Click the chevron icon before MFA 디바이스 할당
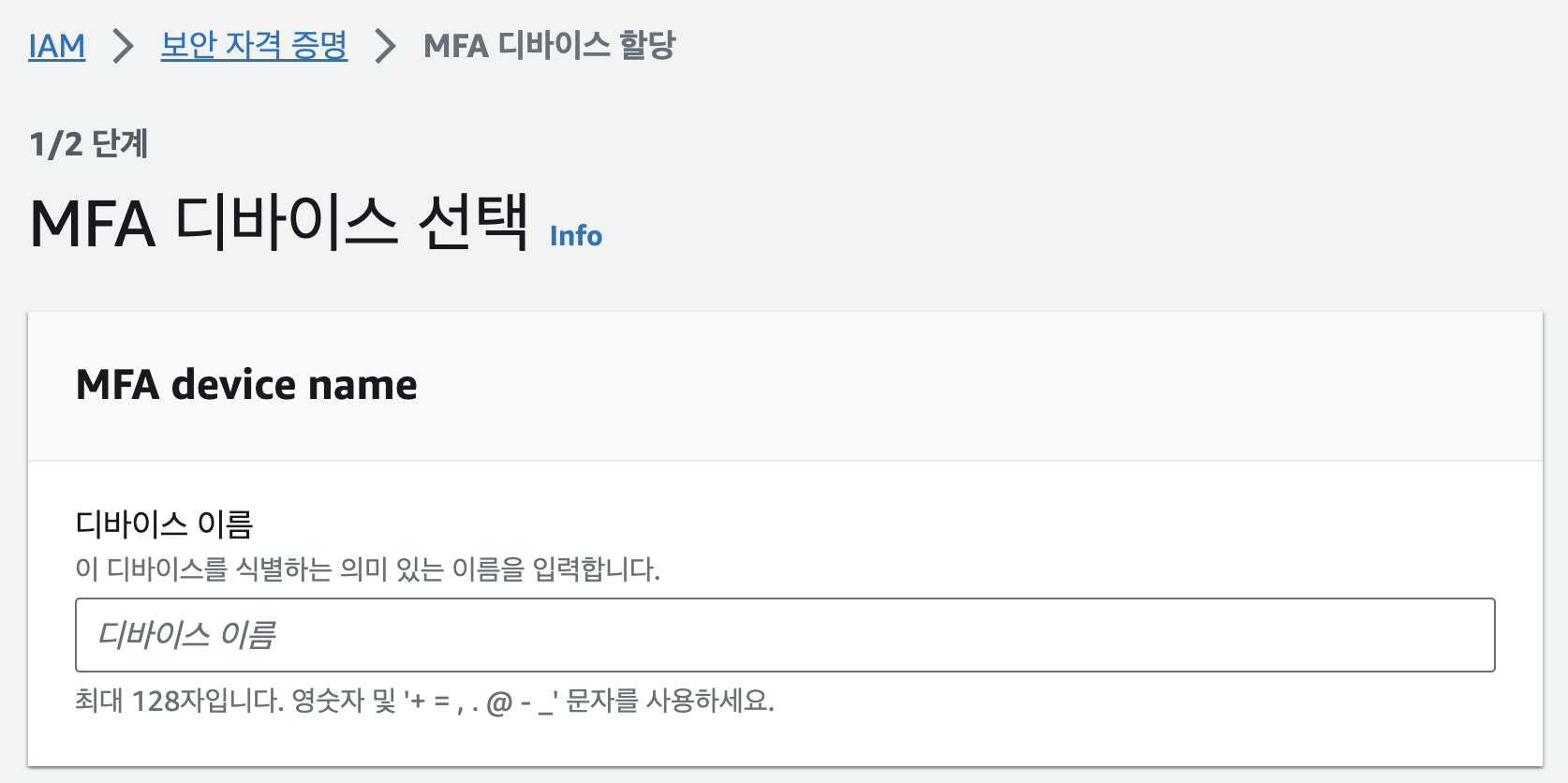This screenshot has height=783, width=1568. [x=386, y=45]
